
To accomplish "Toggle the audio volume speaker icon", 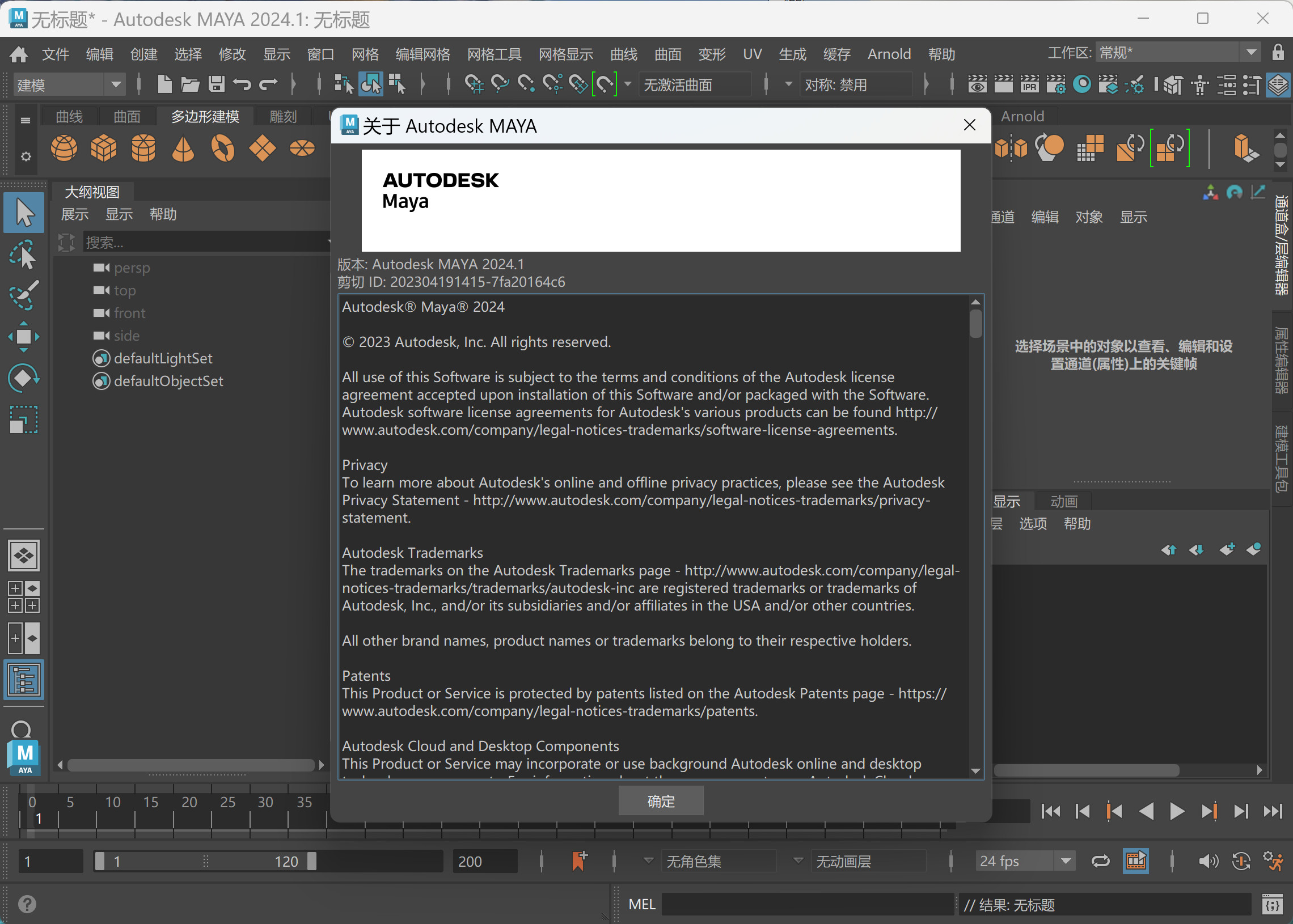I will (1208, 861).
